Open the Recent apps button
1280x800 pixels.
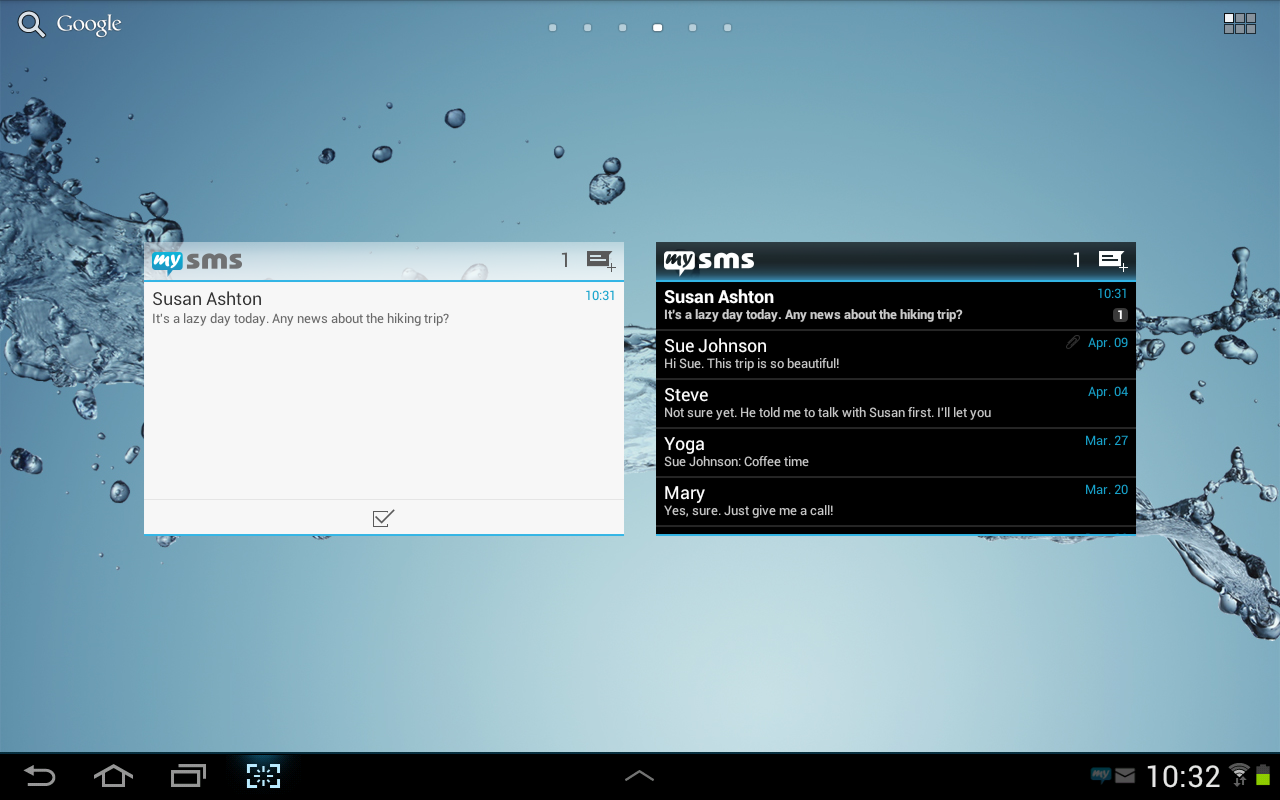[188, 776]
